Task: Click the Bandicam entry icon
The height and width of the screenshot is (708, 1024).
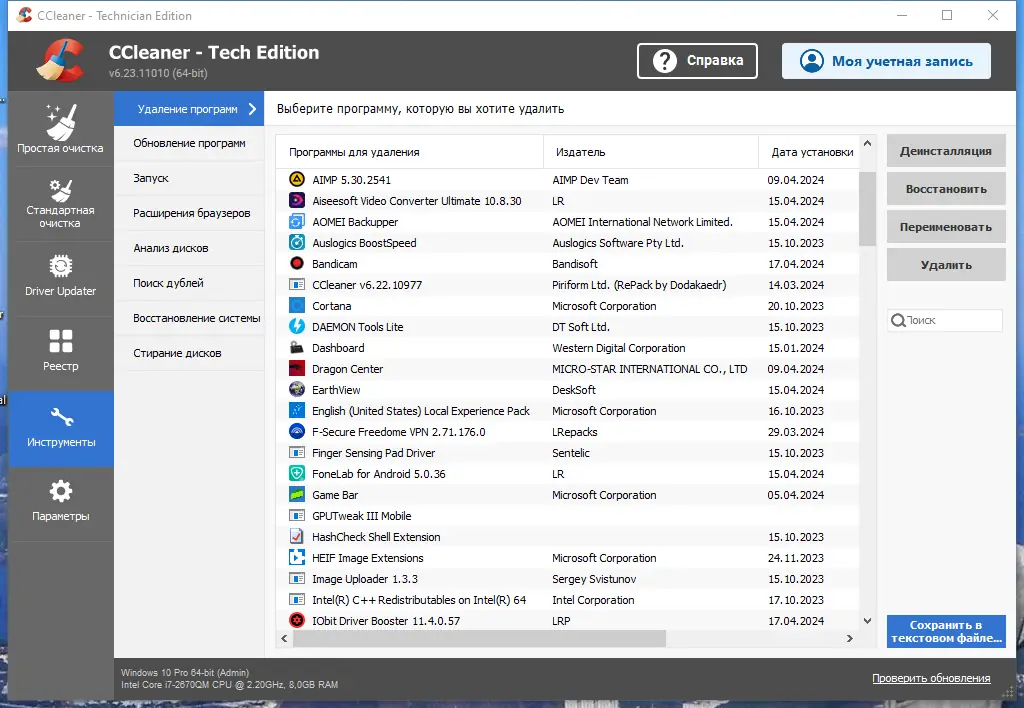Action: 299,263
